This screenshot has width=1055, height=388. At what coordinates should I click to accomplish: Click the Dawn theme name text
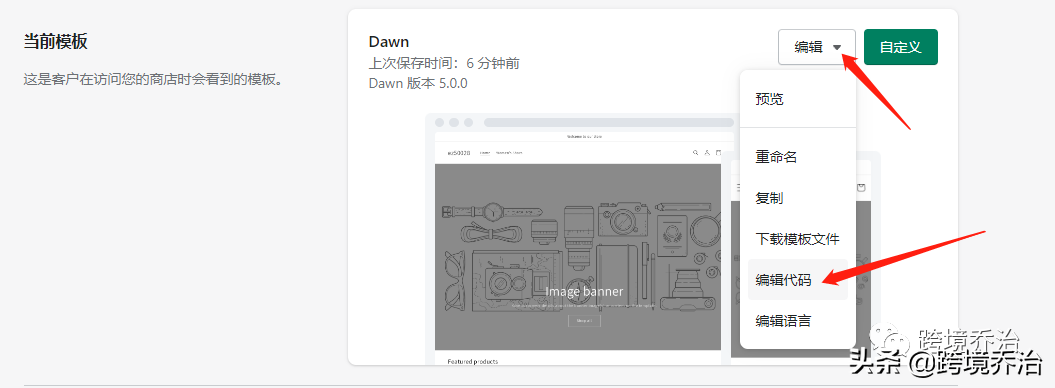[389, 42]
